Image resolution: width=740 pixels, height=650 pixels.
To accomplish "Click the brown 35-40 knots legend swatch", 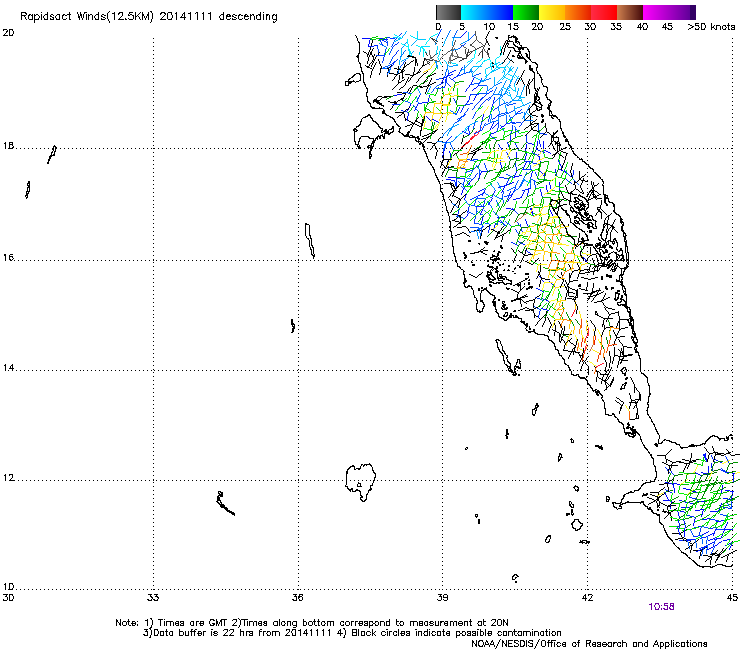I will [630, 12].
